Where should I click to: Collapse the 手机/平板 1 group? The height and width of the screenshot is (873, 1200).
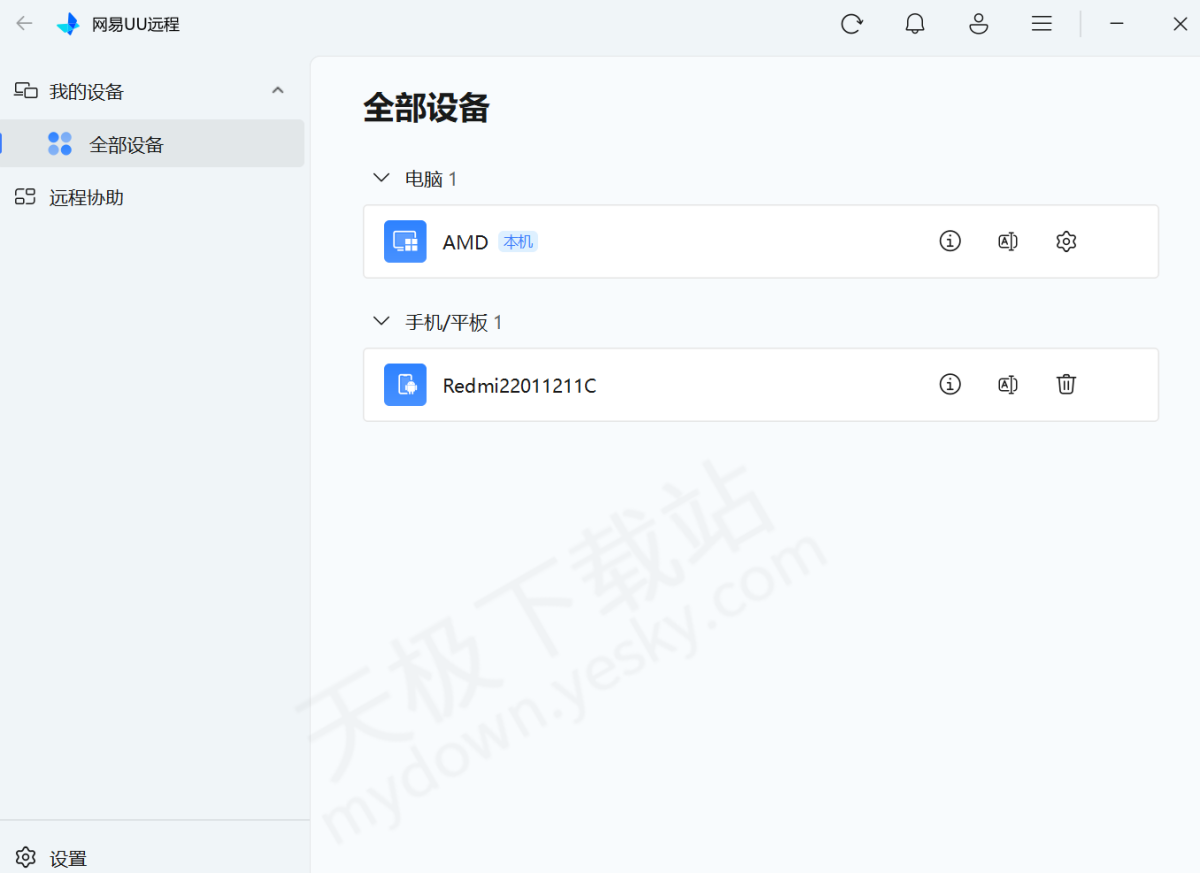(381, 321)
